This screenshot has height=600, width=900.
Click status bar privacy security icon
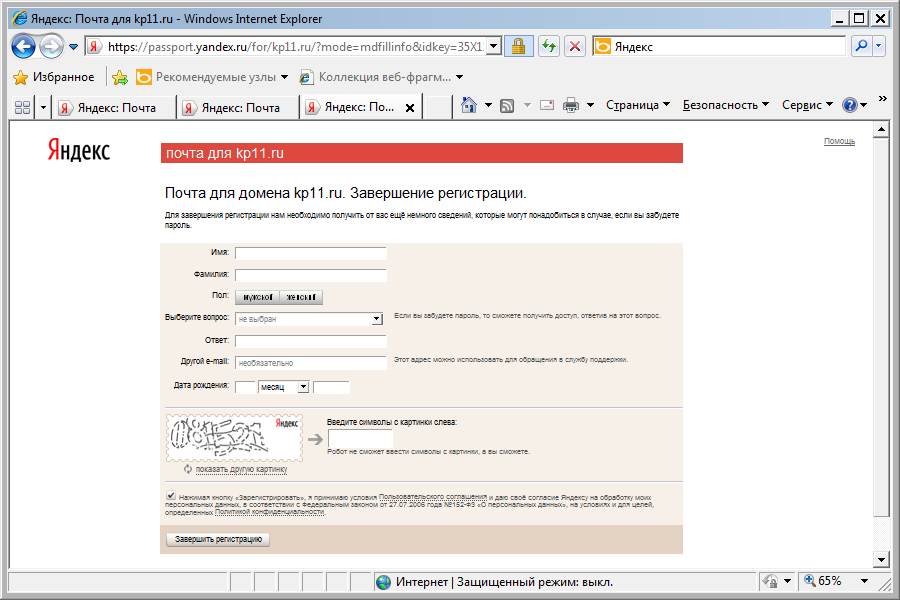click(x=770, y=582)
